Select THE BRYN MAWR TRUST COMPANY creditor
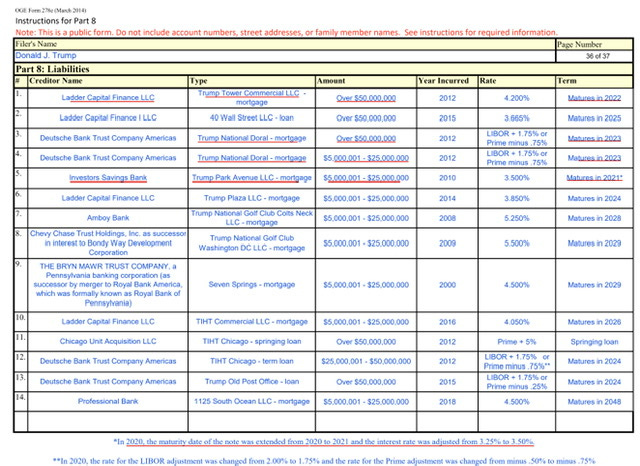The height and width of the screenshot is (466, 640). [x=108, y=284]
